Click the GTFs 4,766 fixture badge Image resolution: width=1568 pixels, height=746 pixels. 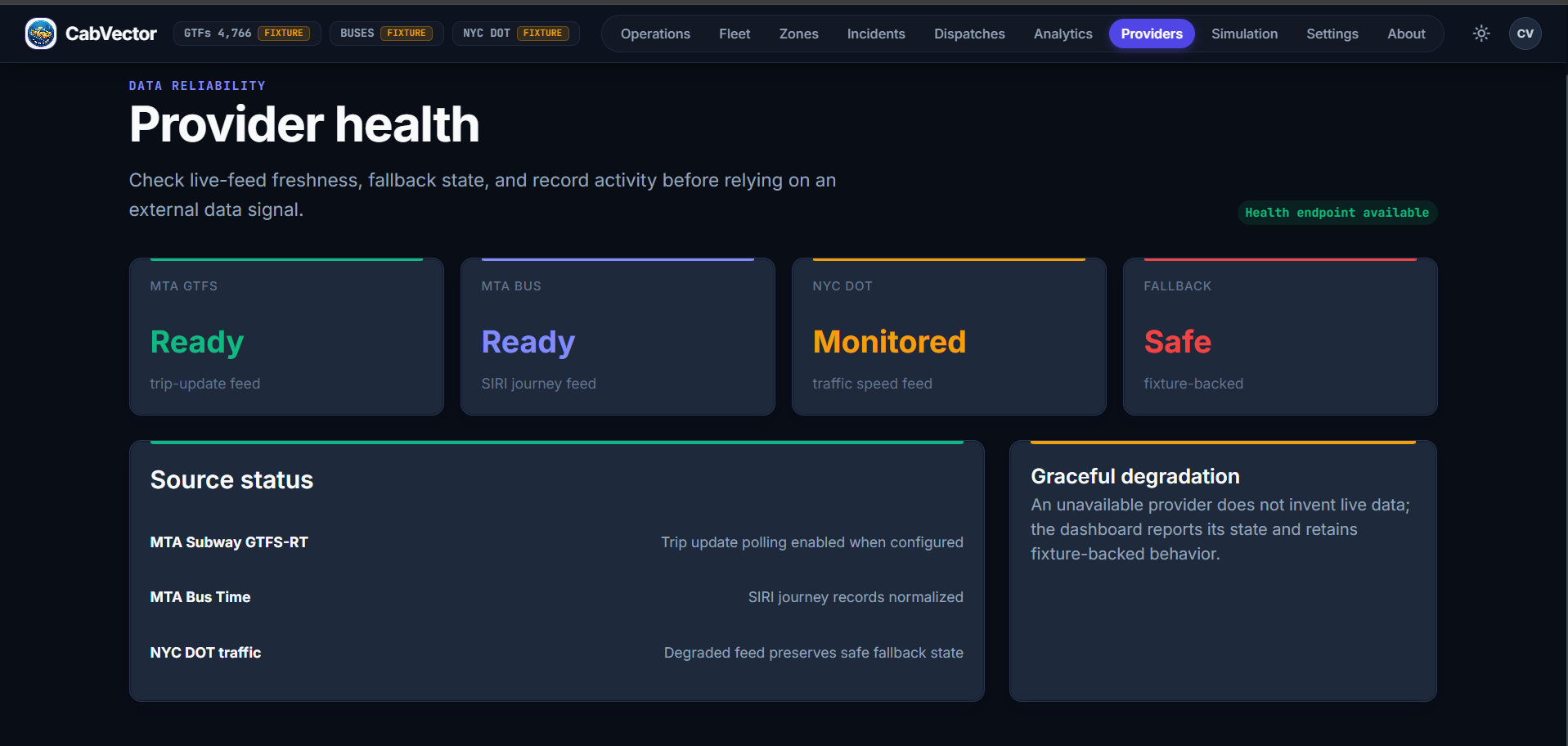point(247,34)
